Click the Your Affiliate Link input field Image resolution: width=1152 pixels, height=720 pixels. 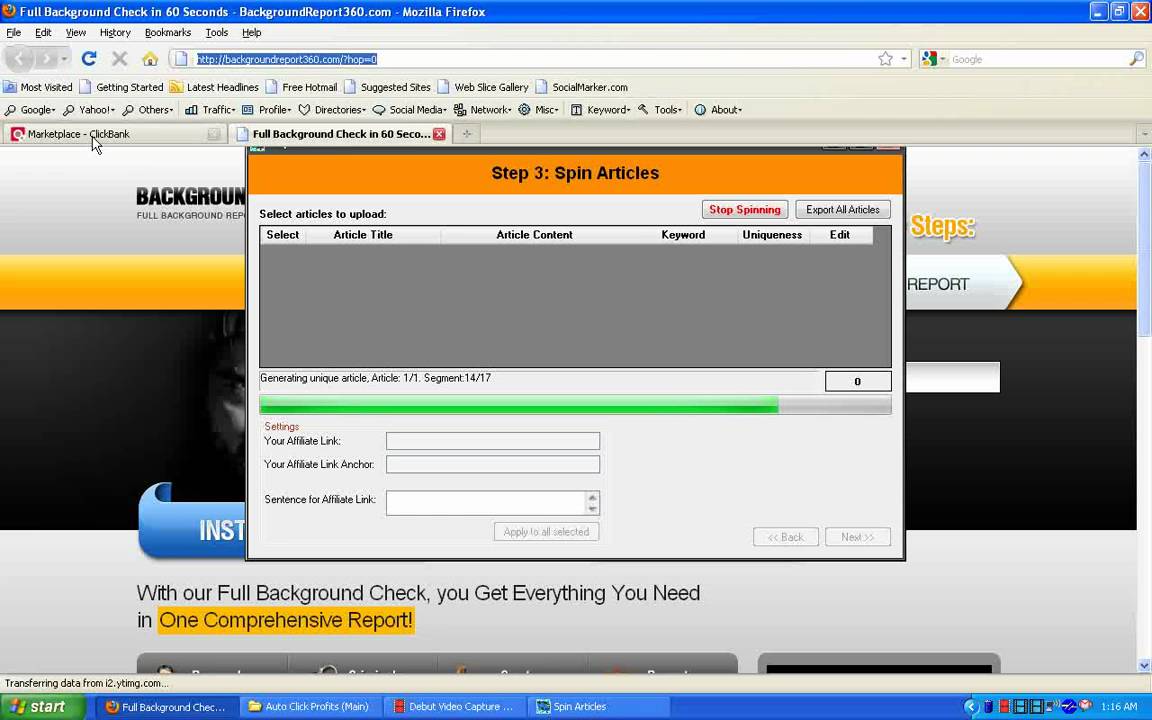[492, 441]
